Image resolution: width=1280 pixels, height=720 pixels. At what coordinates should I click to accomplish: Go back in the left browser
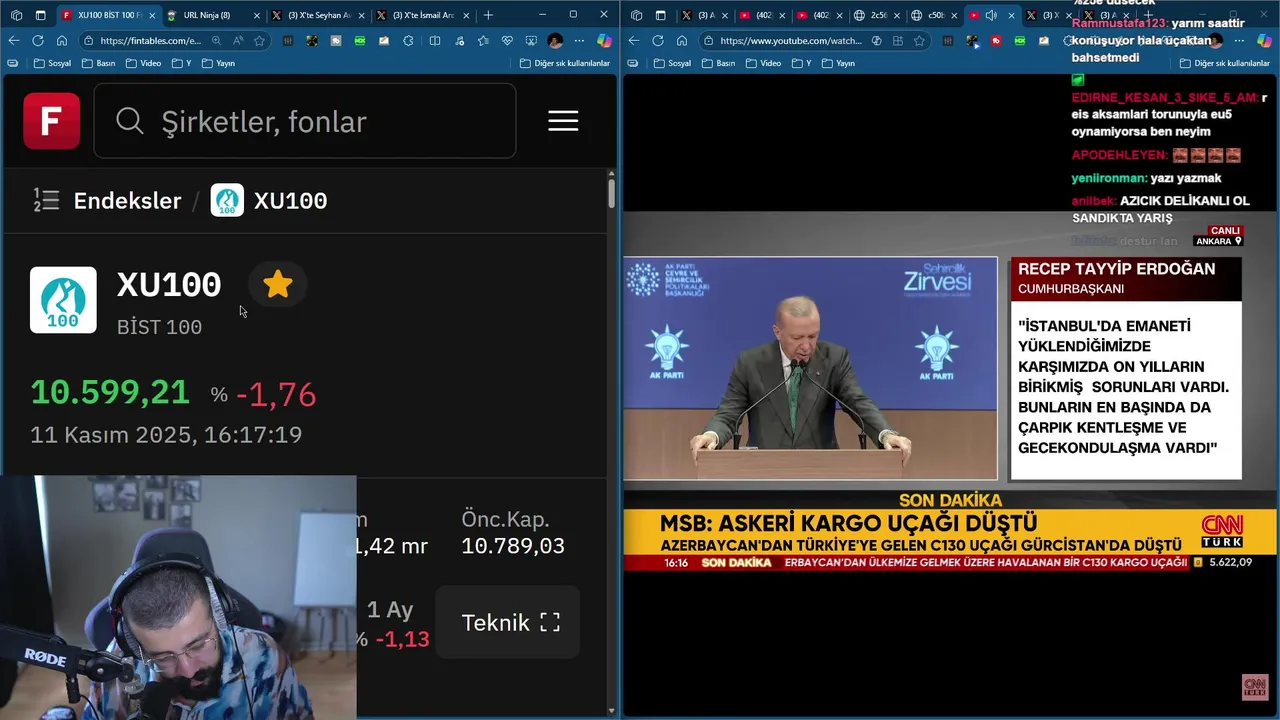tap(14, 41)
